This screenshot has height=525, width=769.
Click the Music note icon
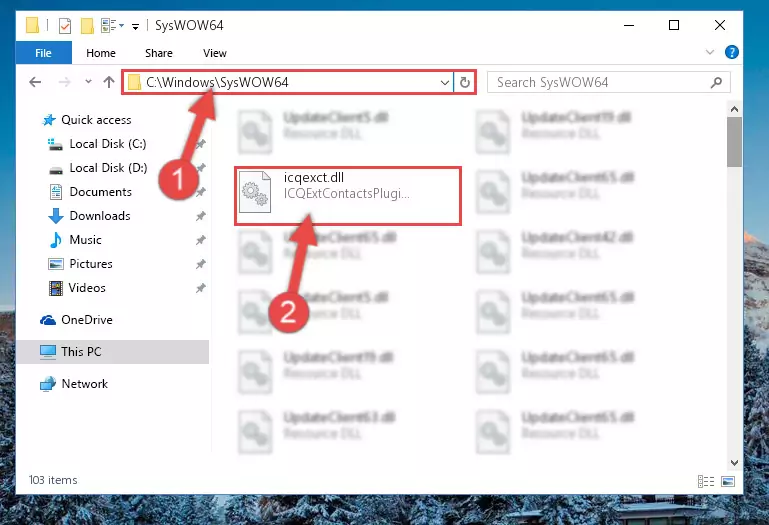pos(56,240)
